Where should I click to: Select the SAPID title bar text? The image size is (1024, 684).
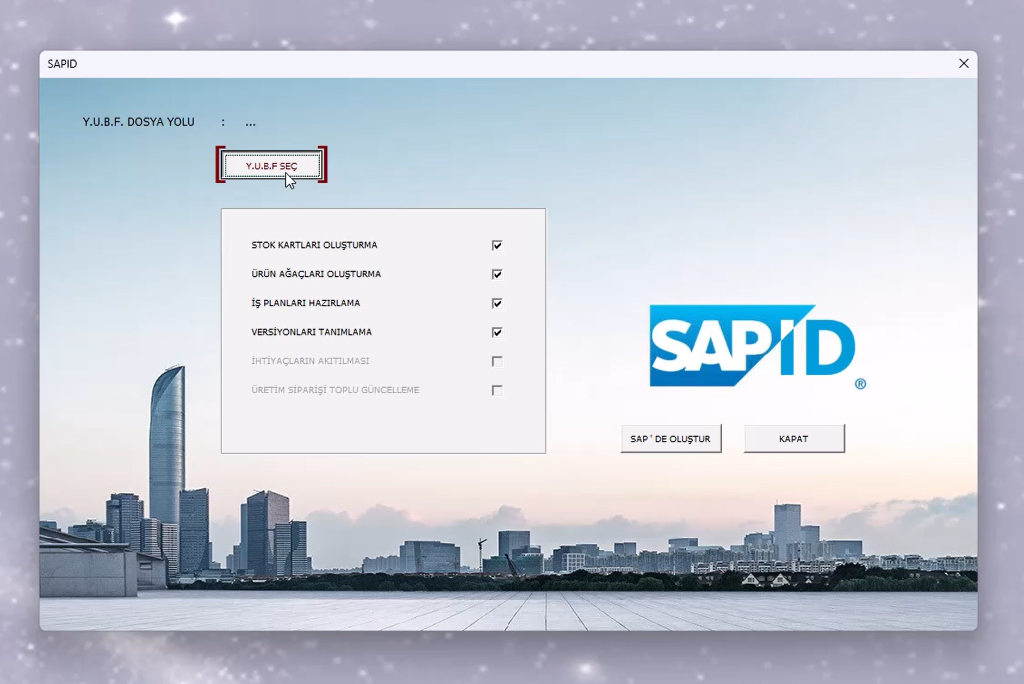click(60, 63)
